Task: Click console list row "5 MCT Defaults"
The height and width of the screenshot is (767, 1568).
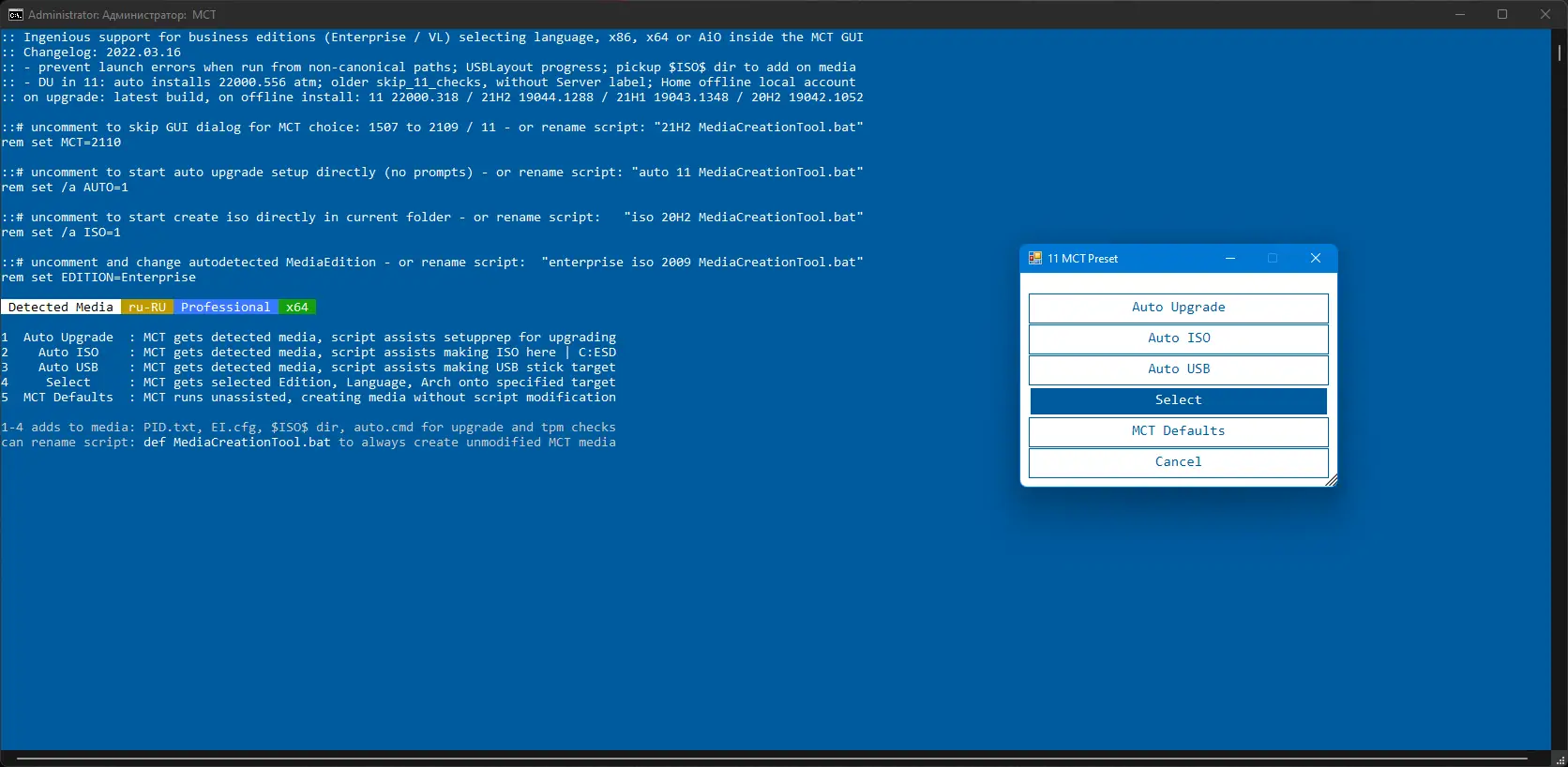Action: coord(309,398)
